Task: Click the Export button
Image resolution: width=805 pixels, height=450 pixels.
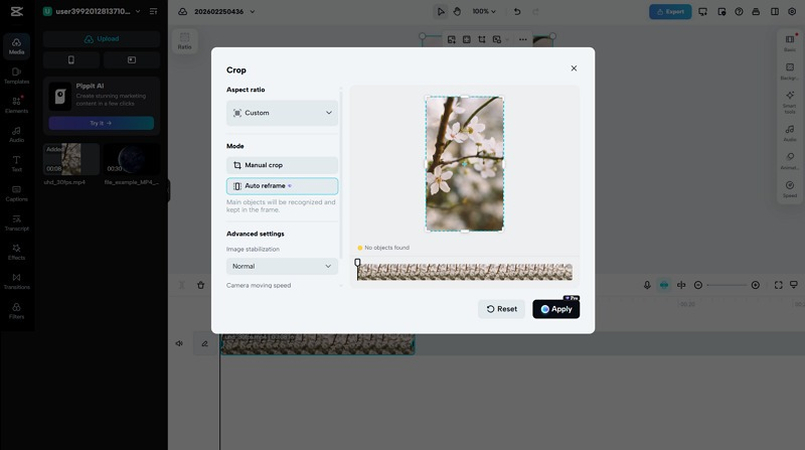Action: tap(670, 11)
